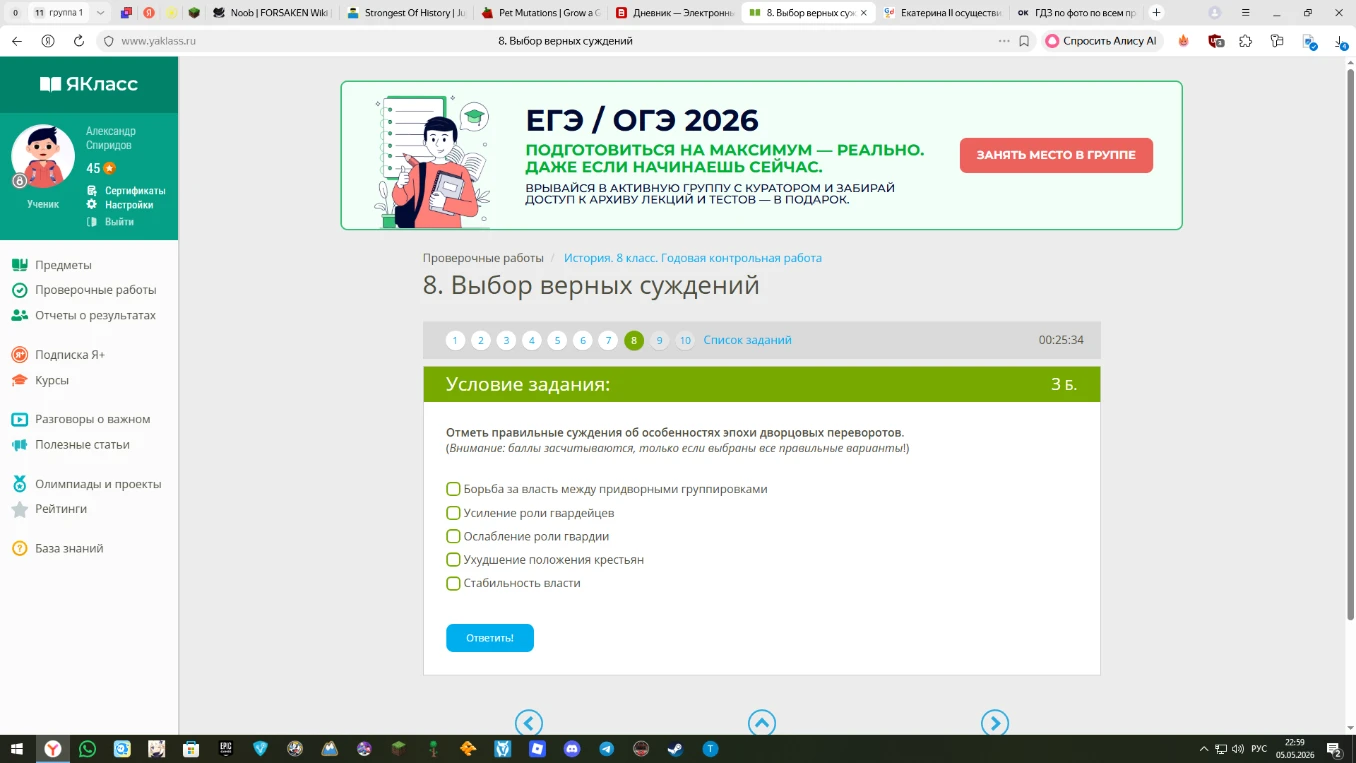Open a new browser tab with plus
The width and height of the screenshot is (1356, 763).
pos(1157,13)
